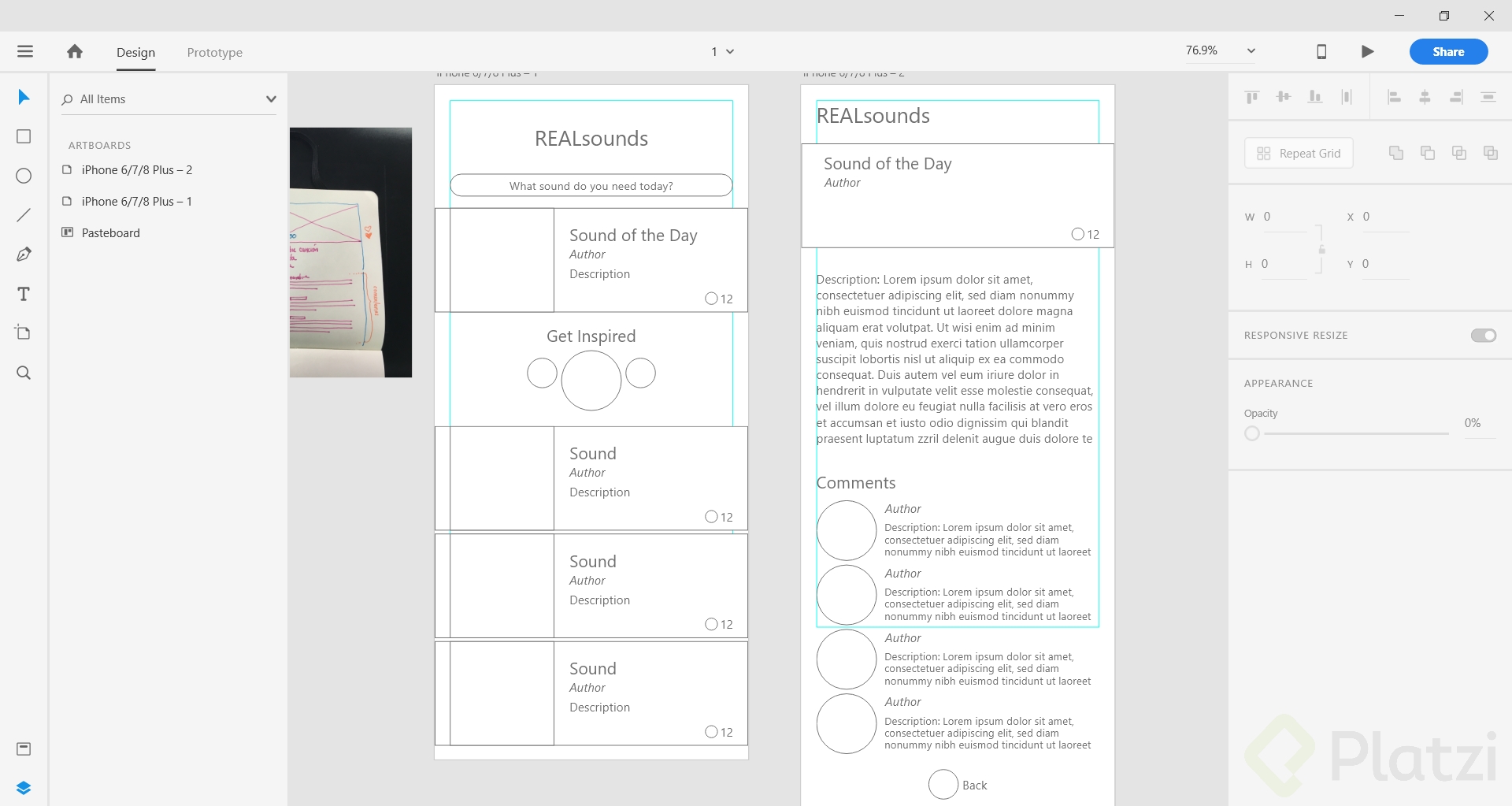Screen dimensions: 1512x806
Task: Click the Add boolean operation icon
Action: 1396,153
